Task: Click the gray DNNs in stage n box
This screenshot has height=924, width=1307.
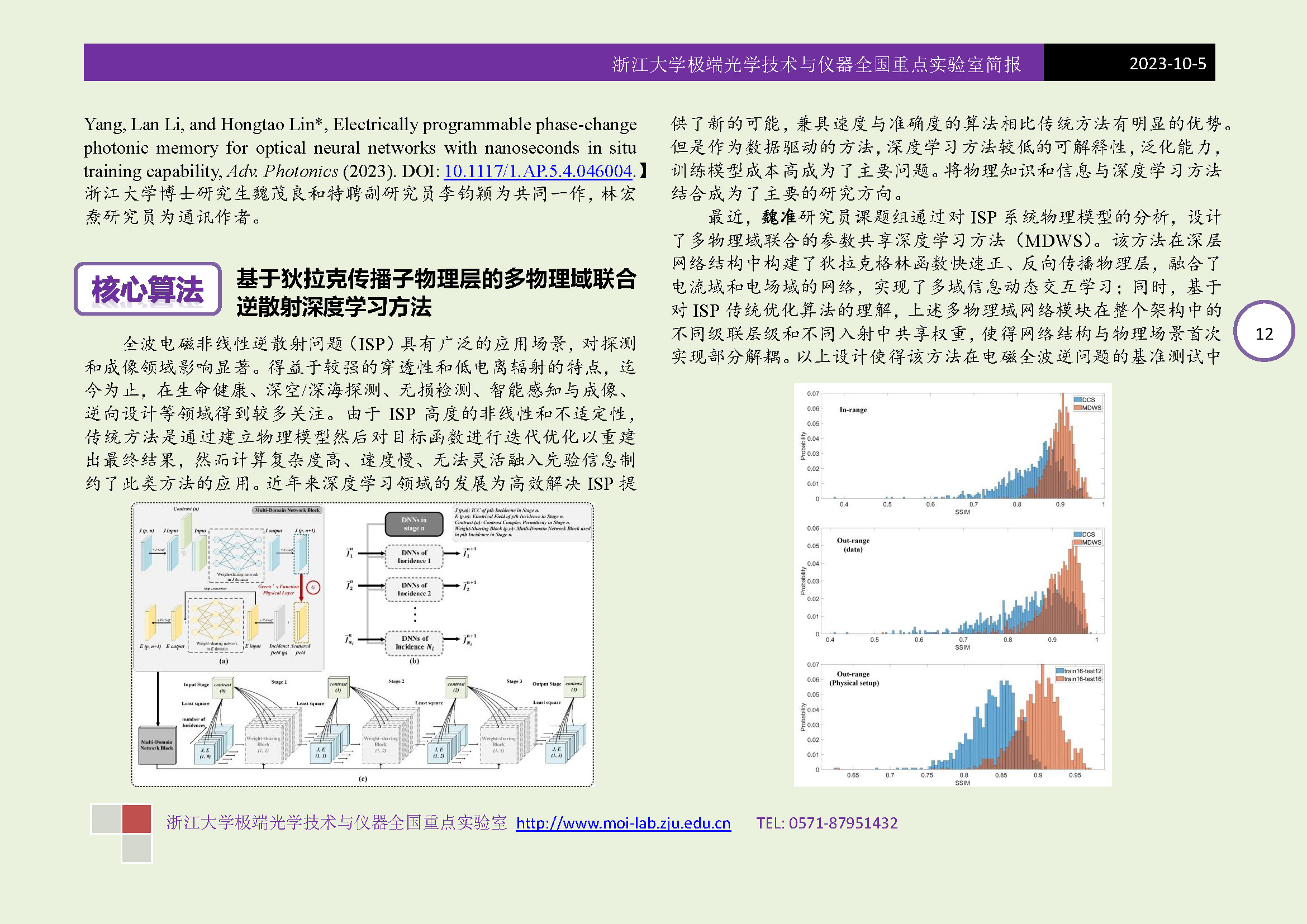Action: [414, 524]
